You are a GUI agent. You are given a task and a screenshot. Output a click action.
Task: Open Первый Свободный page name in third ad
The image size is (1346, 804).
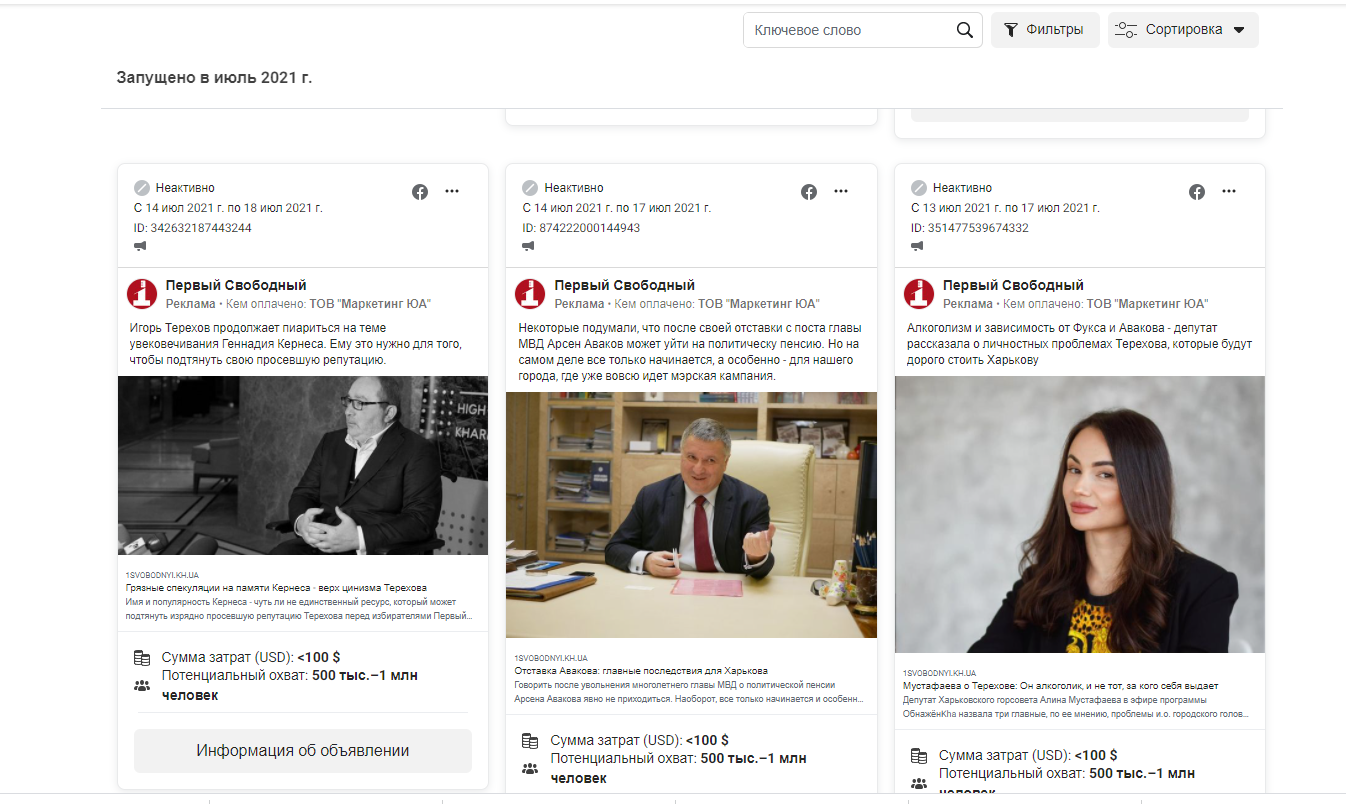click(x=1013, y=286)
